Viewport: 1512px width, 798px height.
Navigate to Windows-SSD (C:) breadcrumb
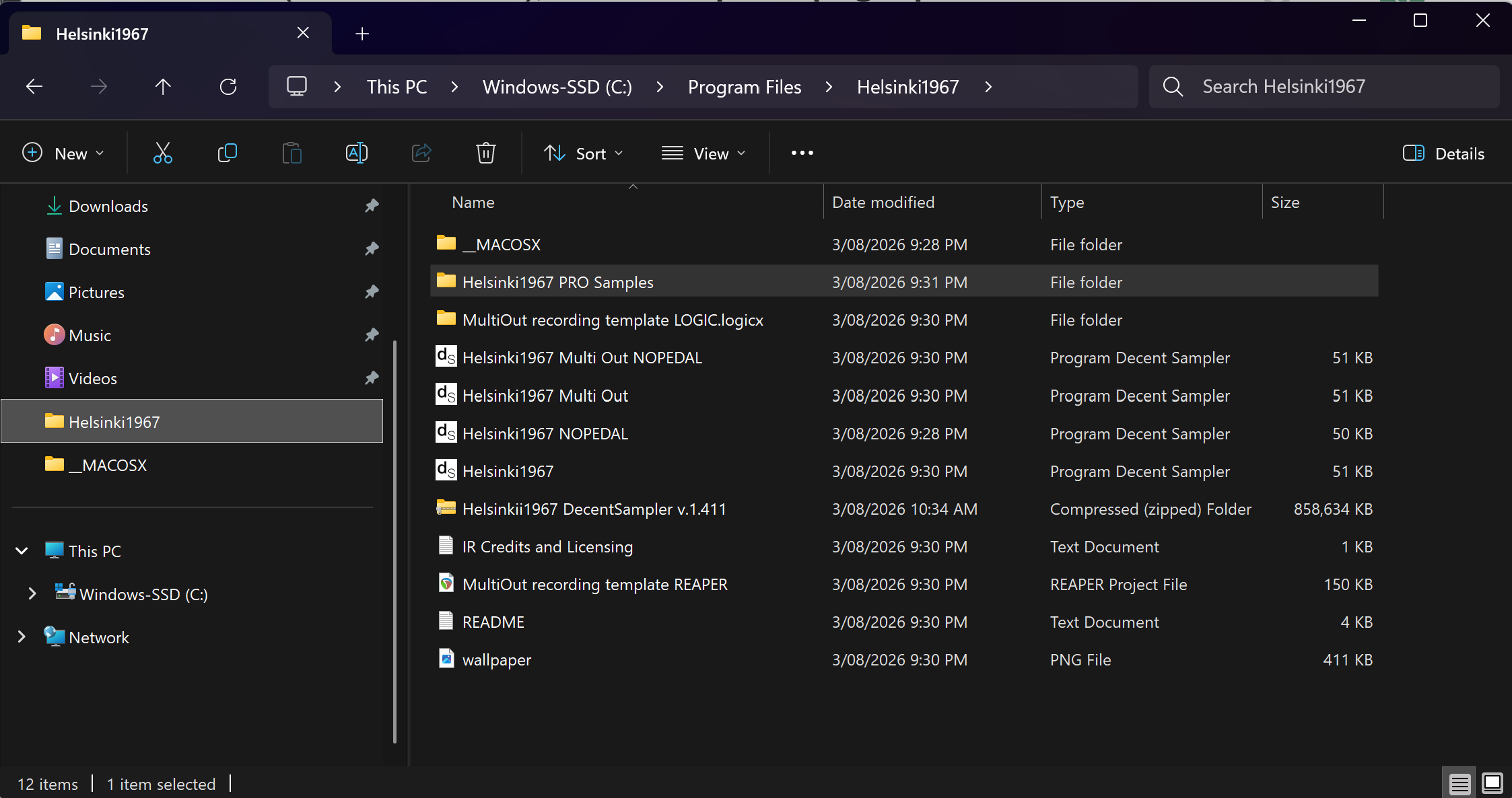click(x=557, y=87)
